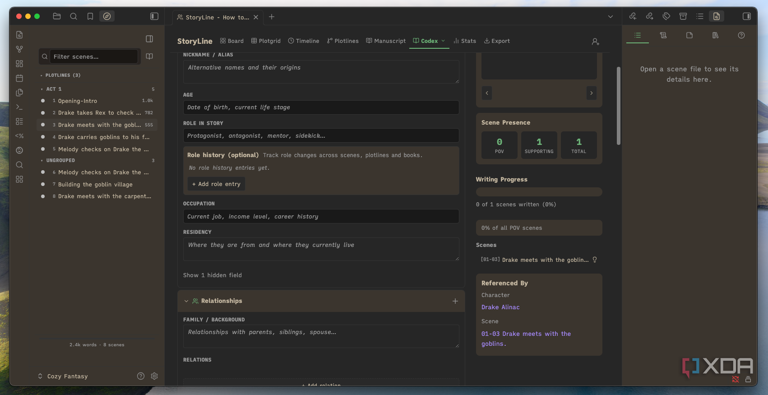
Task: Open 01-03 Drake meets with the goblins link
Action: pyautogui.click(x=526, y=339)
